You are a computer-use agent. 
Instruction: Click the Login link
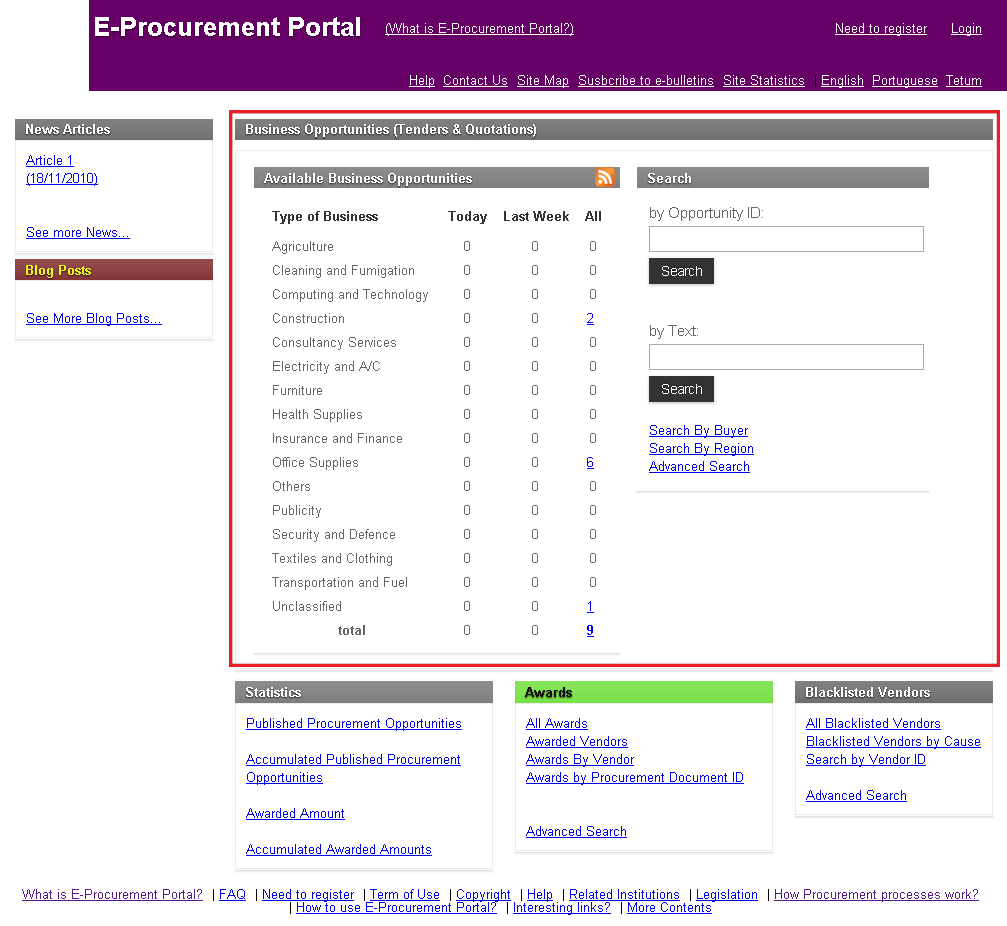click(x=965, y=29)
